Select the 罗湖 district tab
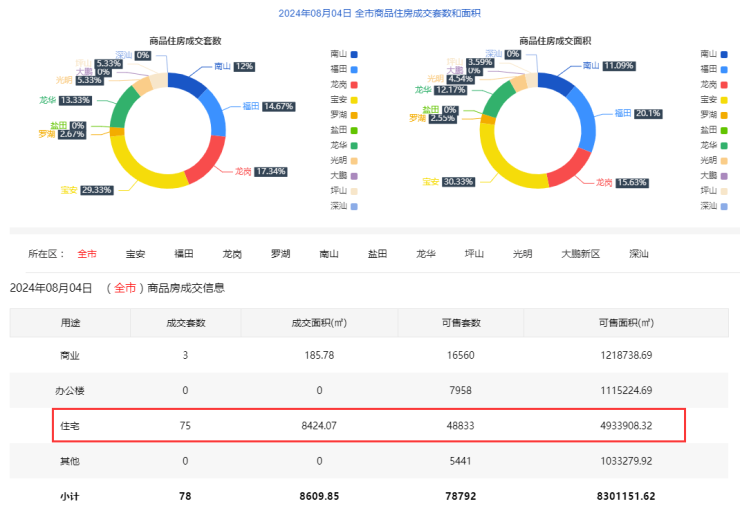Image resolution: width=740 pixels, height=524 pixels. pos(280,254)
